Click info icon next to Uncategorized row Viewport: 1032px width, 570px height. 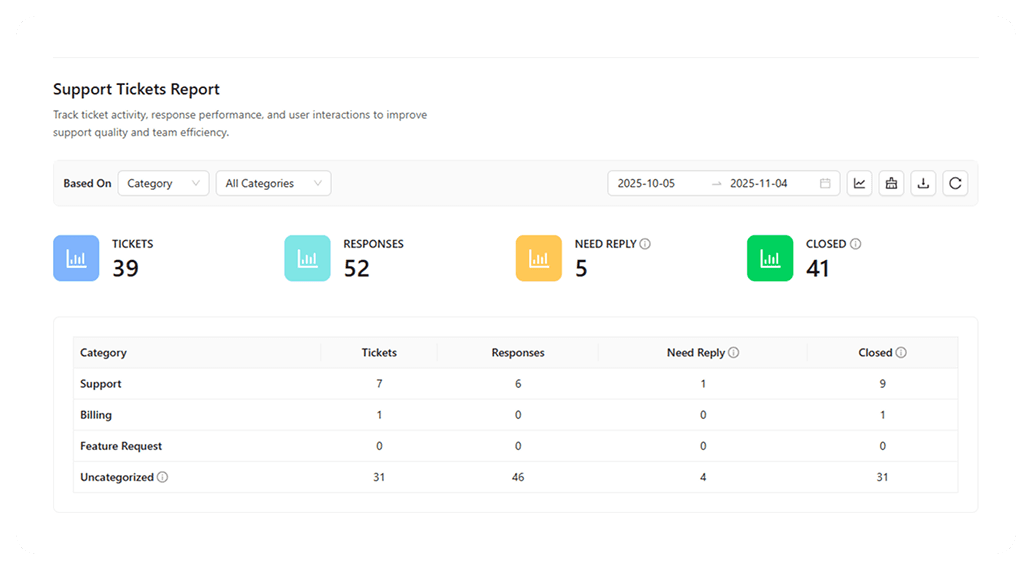[163, 478]
